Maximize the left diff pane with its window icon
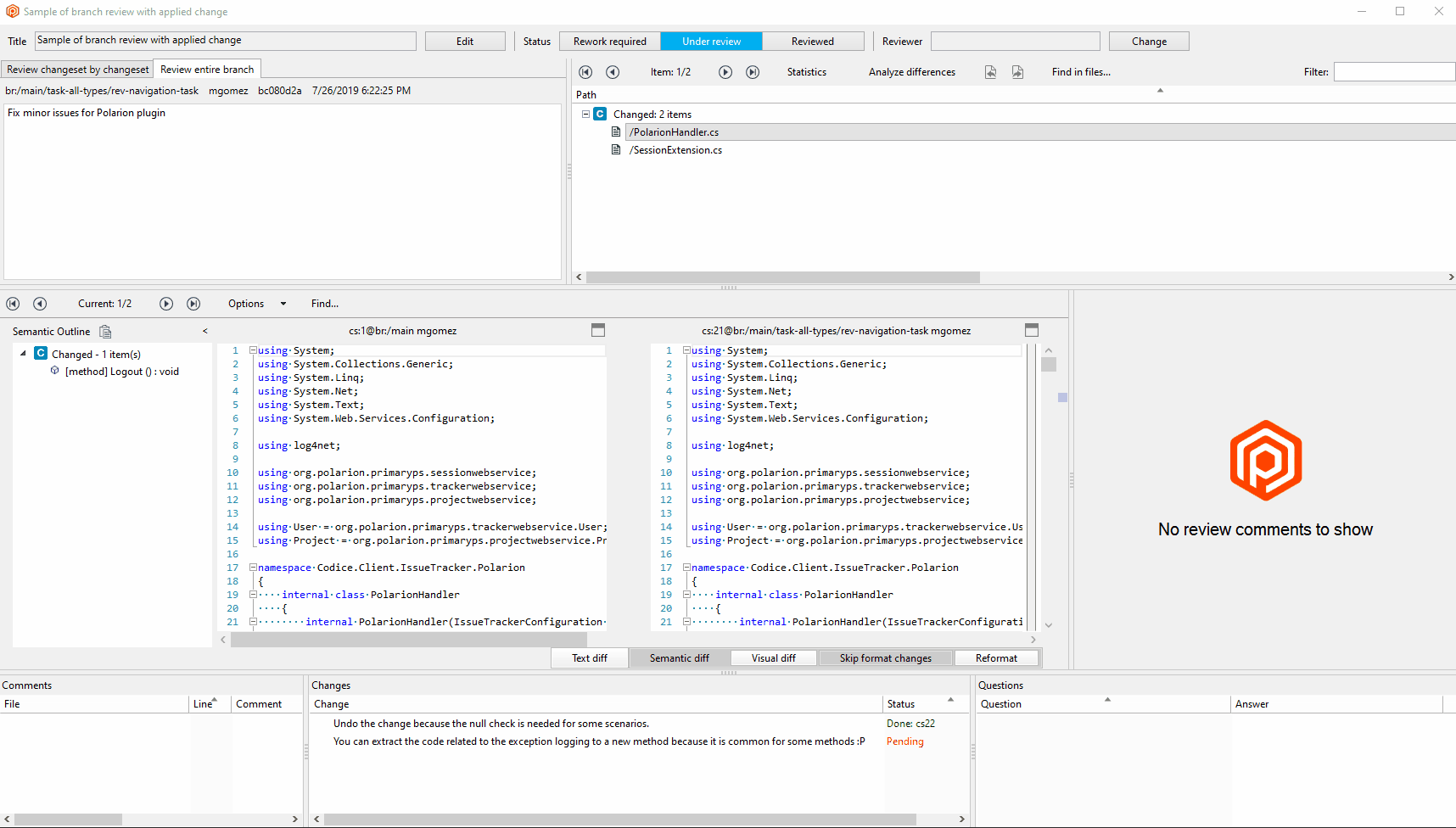 tap(598, 330)
